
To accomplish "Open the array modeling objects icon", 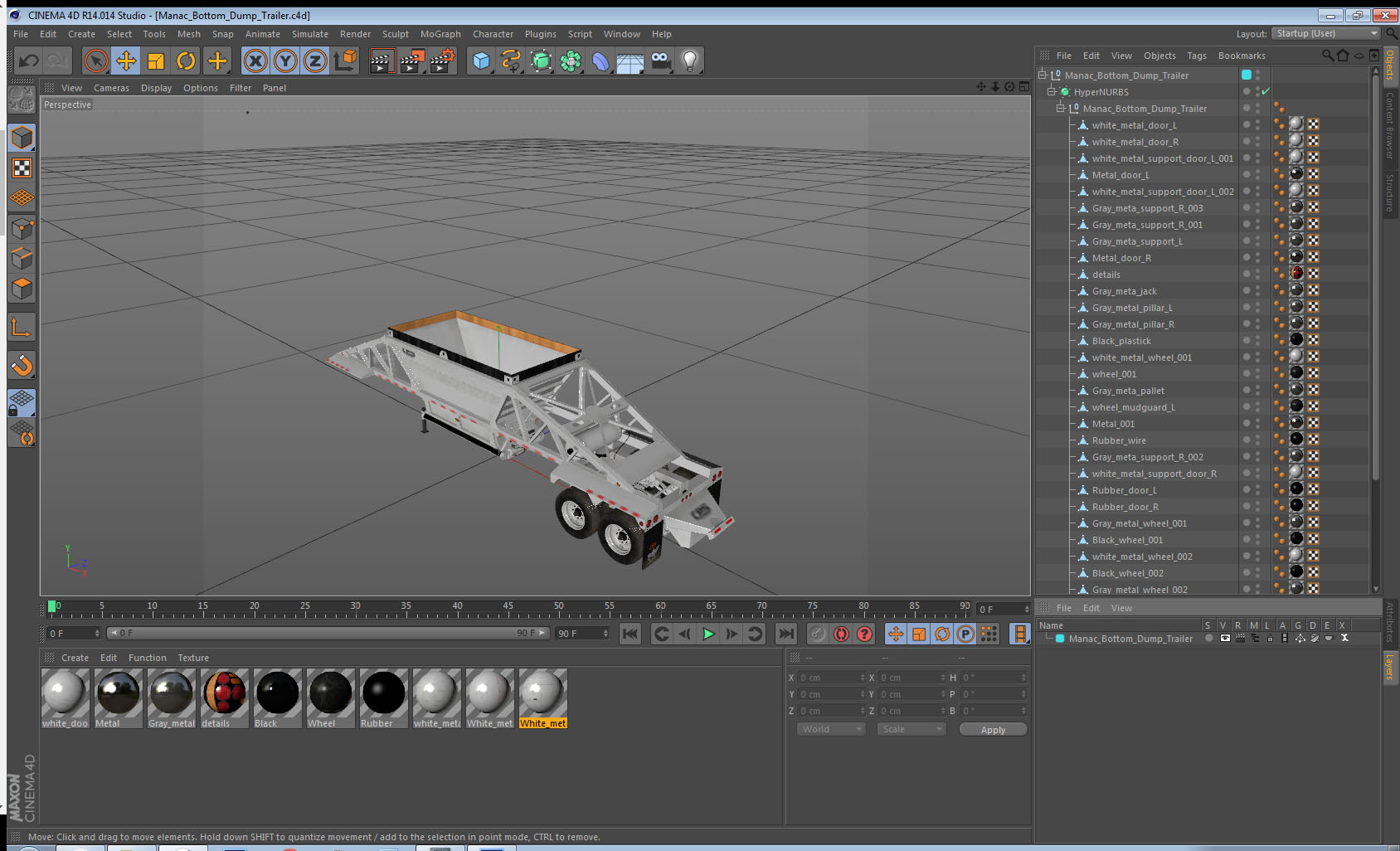I will click(x=571, y=61).
